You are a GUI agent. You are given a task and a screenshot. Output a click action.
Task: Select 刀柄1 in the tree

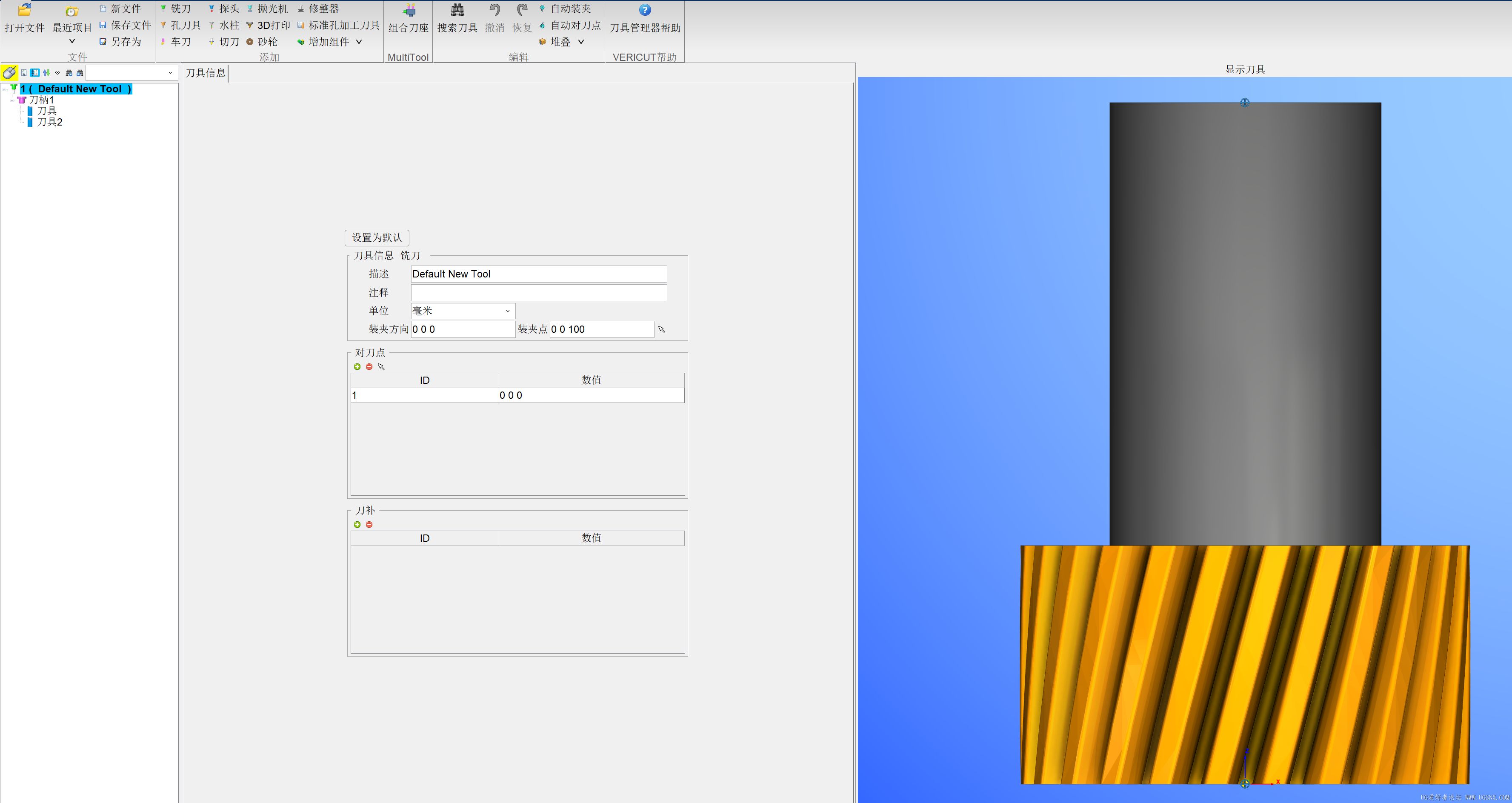click(x=41, y=100)
